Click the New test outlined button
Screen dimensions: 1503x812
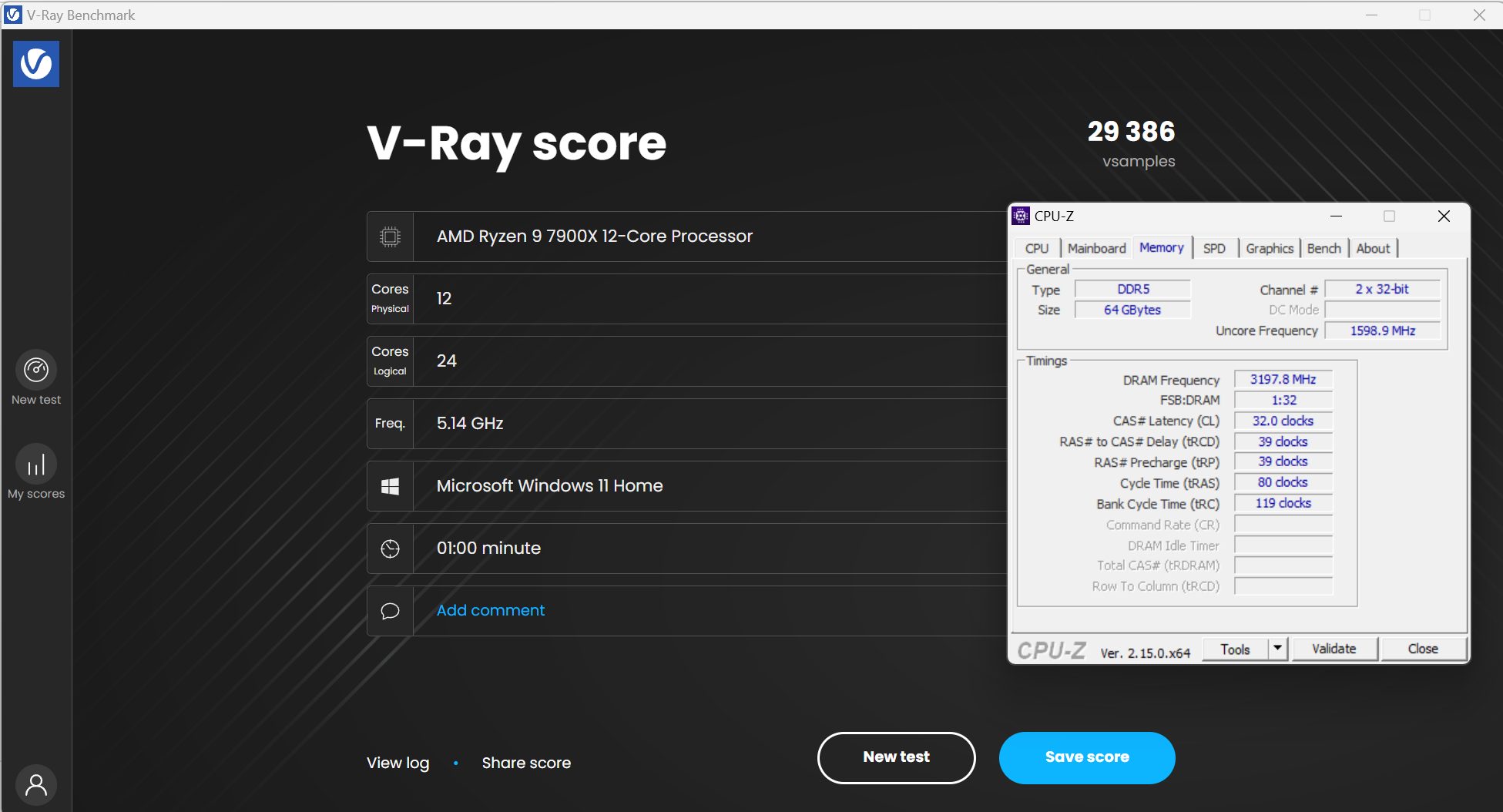(x=896, y=757)
